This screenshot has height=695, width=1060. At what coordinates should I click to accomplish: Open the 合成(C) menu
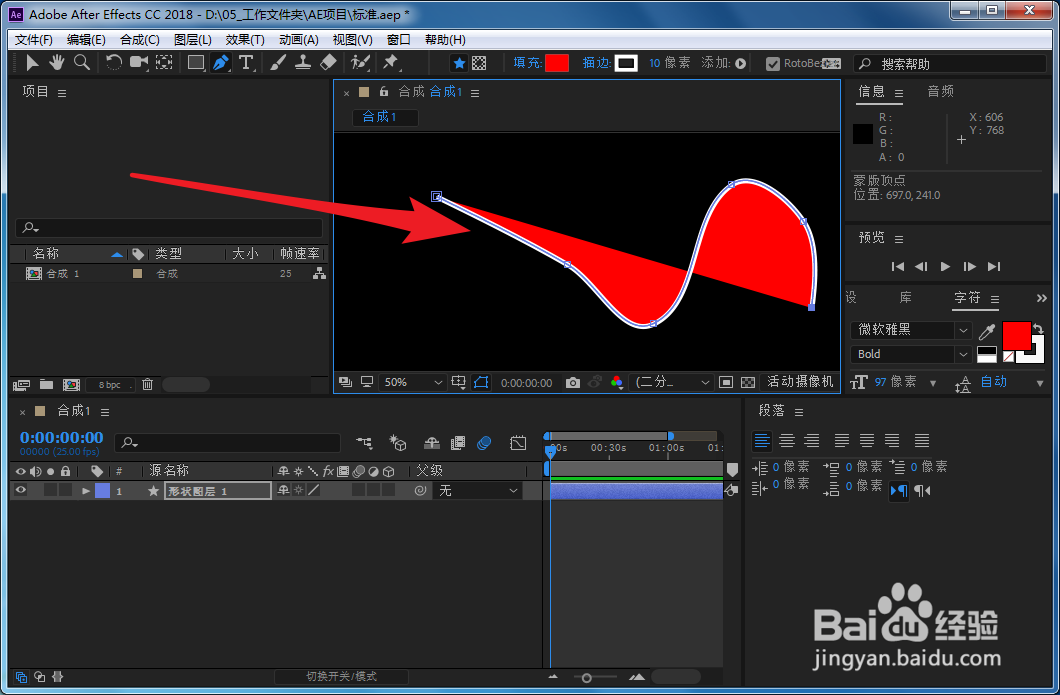(x=140, y=40)
